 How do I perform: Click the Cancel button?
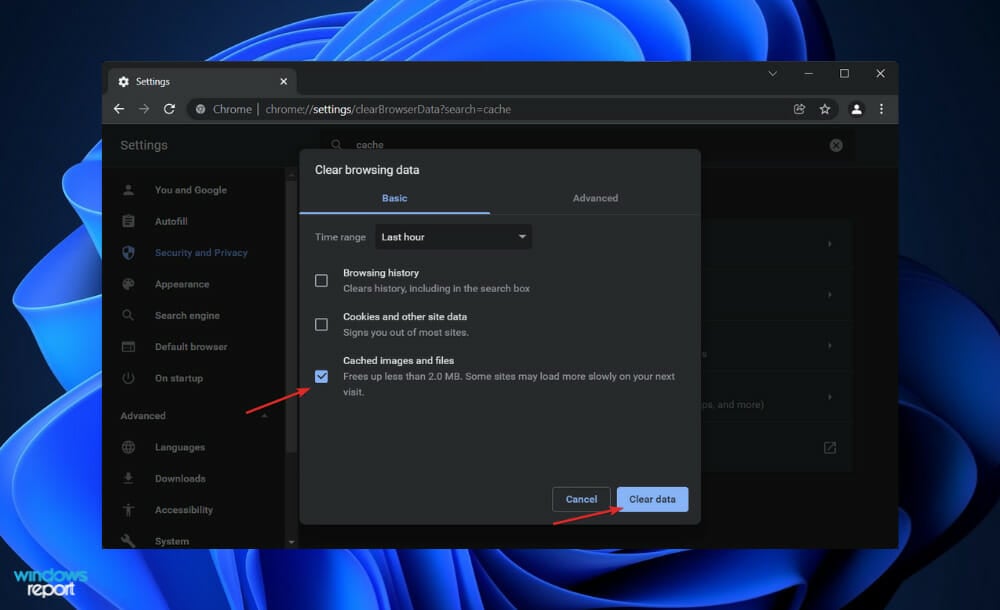click(x=581, y=499)
